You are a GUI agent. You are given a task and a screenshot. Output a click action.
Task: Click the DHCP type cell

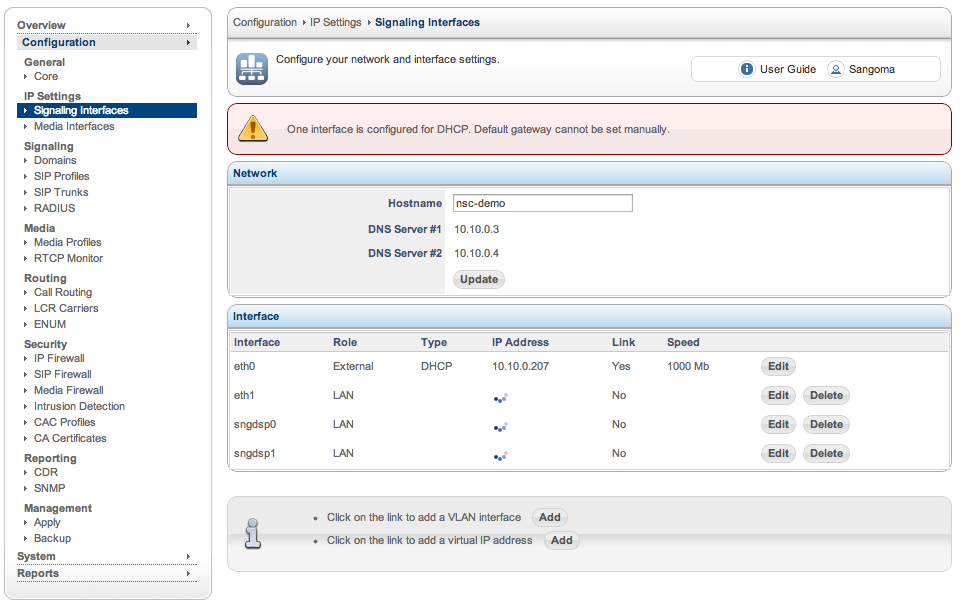tap(437, 366)
